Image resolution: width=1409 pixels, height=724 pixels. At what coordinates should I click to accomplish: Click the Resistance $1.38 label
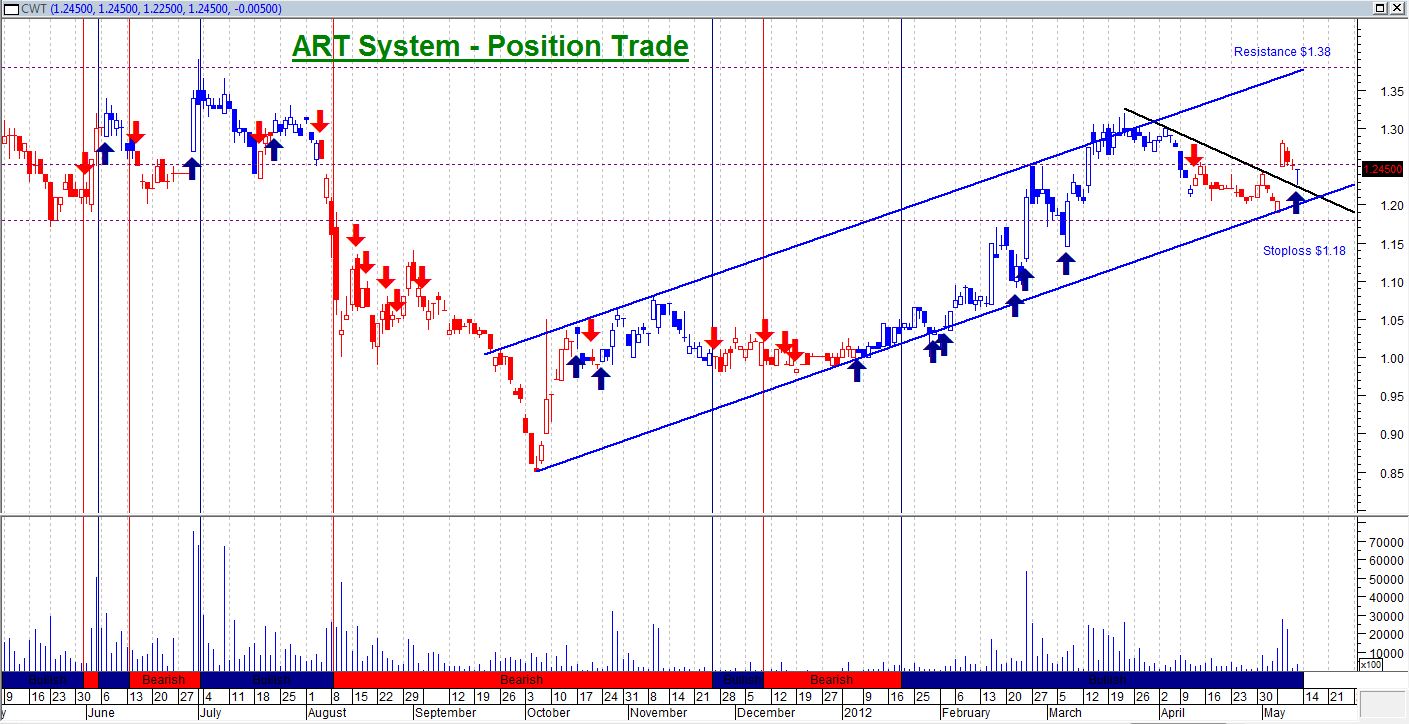point(1283,51)
